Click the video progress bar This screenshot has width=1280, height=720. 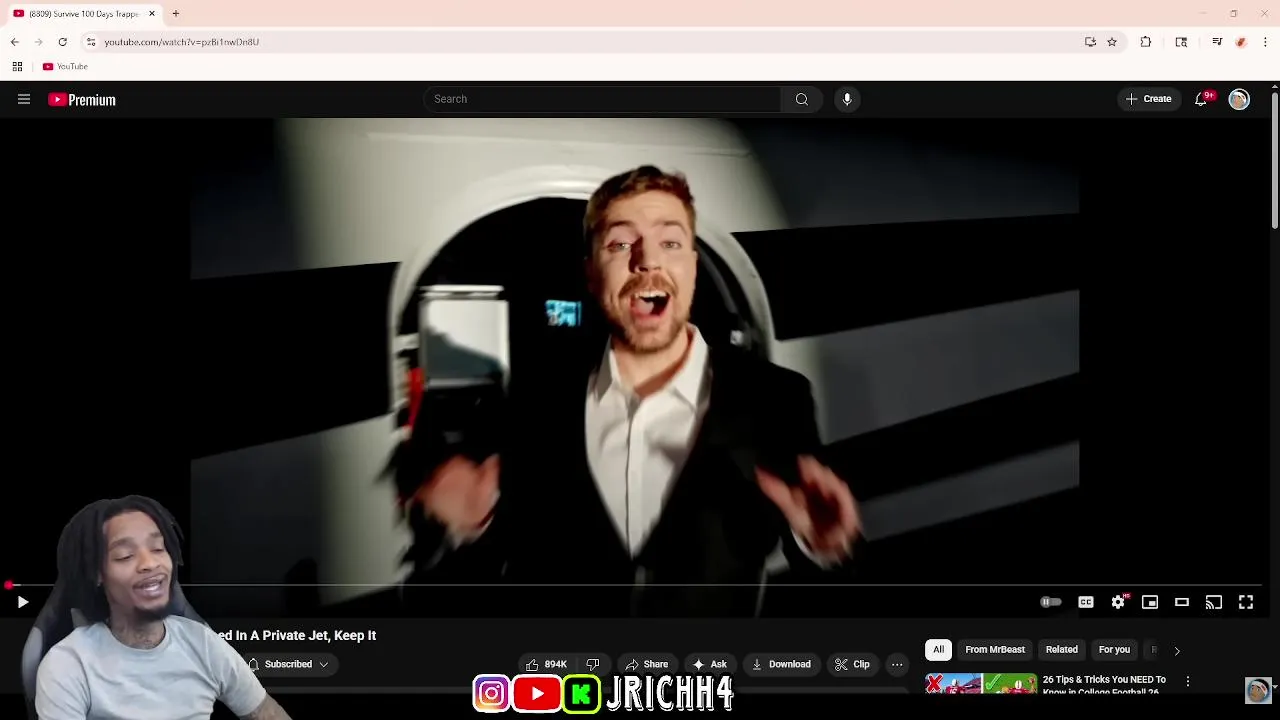point(635,585)
